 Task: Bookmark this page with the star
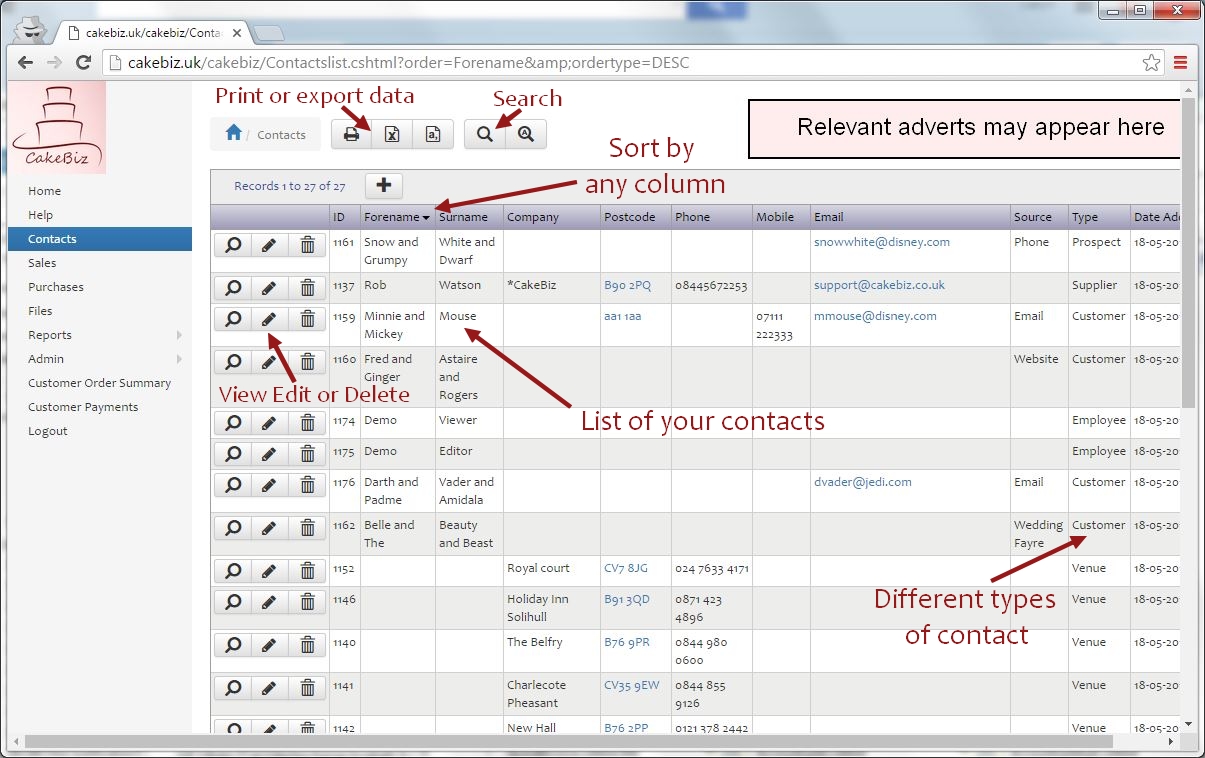[x=1150, y=61]
